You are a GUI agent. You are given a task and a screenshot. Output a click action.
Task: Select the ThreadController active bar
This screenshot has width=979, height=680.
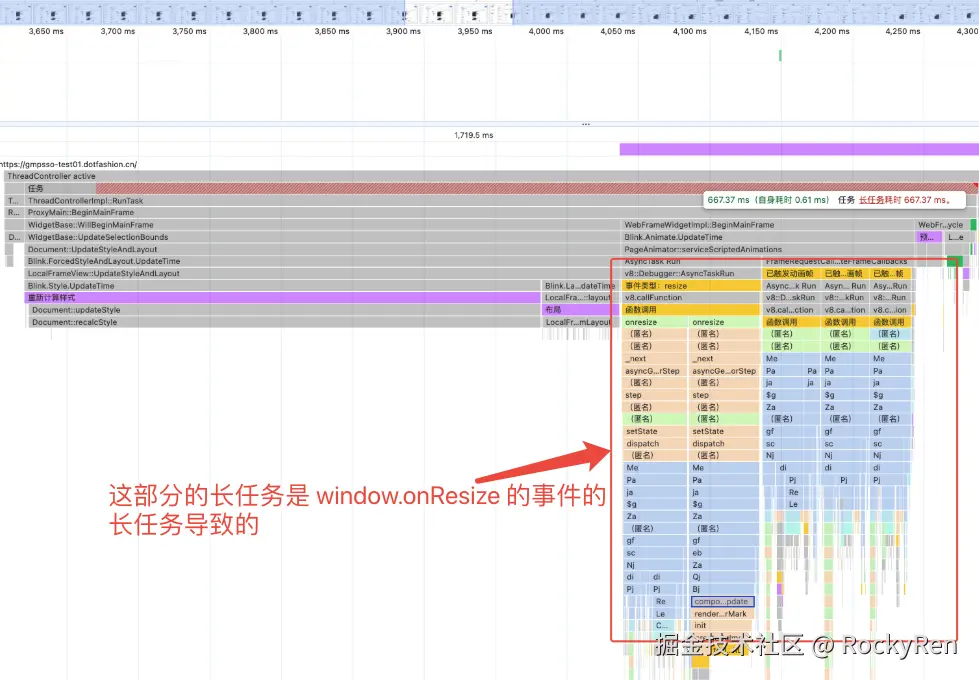coord(491,176)
